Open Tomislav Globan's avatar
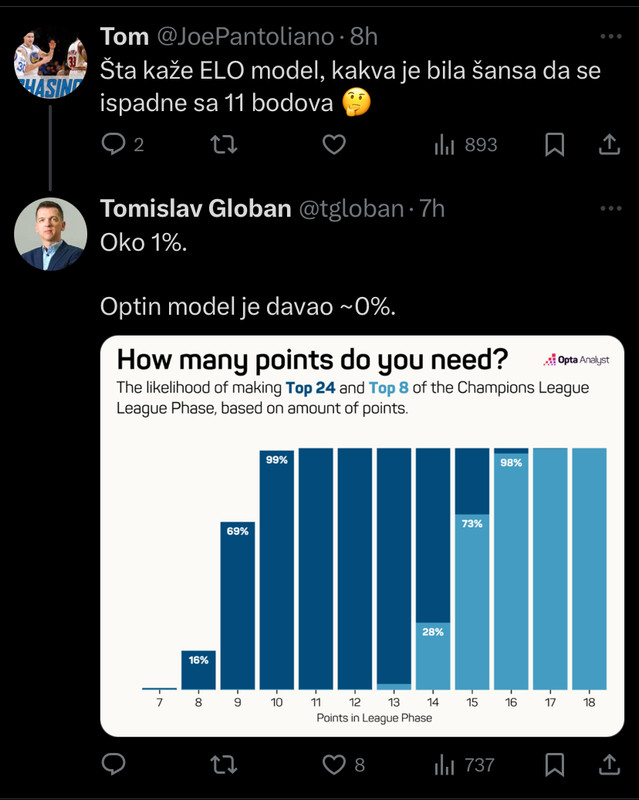This screenshot has height=800, width=639. (x=50, y=234)
